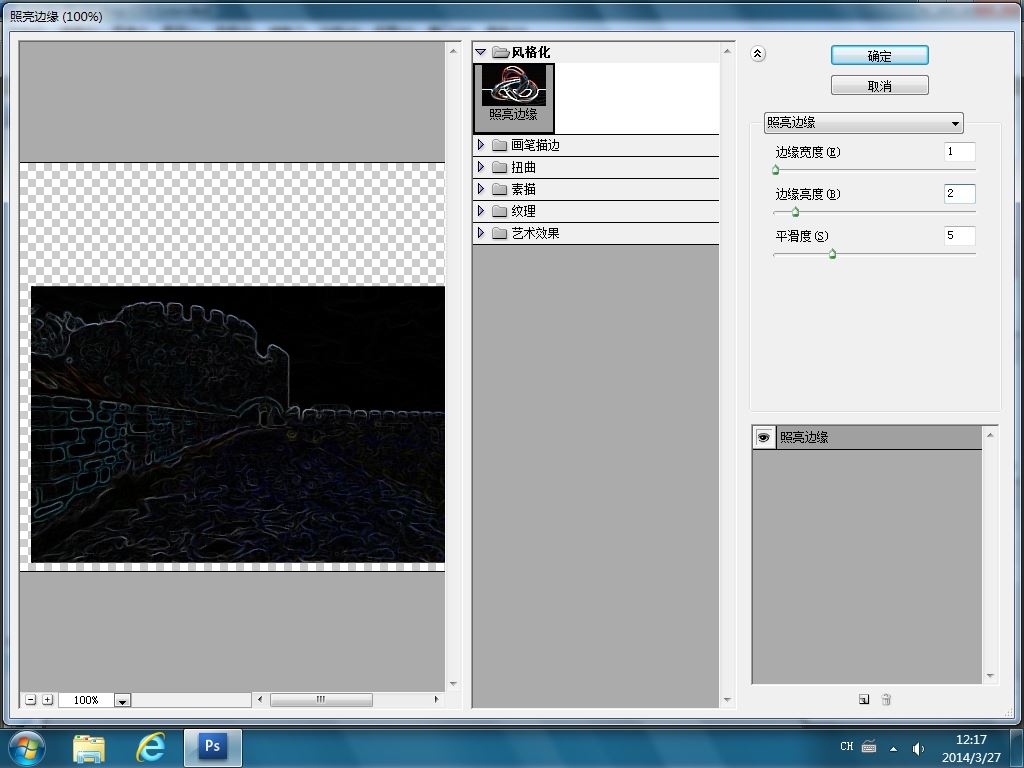The height and width of the screenshot is (768, 1024).
Task: Click the preview vertical scroll up arrow
Action: [454, 50]
